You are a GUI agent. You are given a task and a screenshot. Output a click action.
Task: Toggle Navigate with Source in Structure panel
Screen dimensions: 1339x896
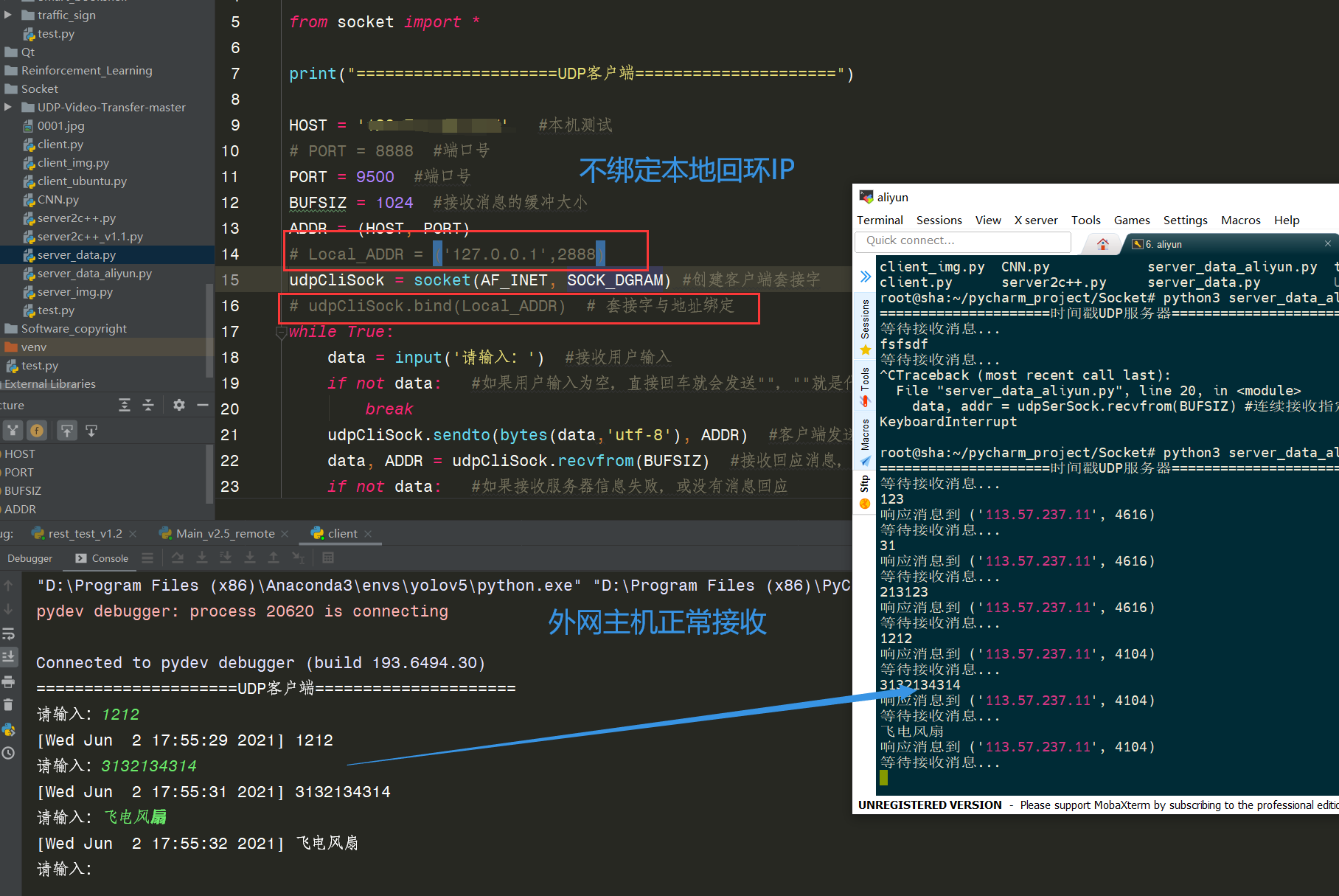pos(67,430)
